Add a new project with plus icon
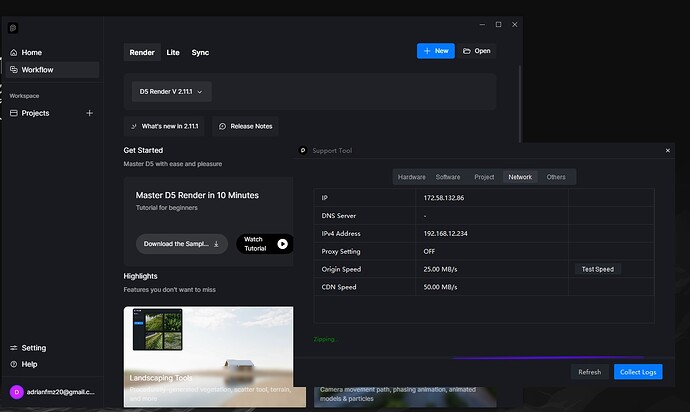This screenshot has width=690, height=412. (89, 113)
